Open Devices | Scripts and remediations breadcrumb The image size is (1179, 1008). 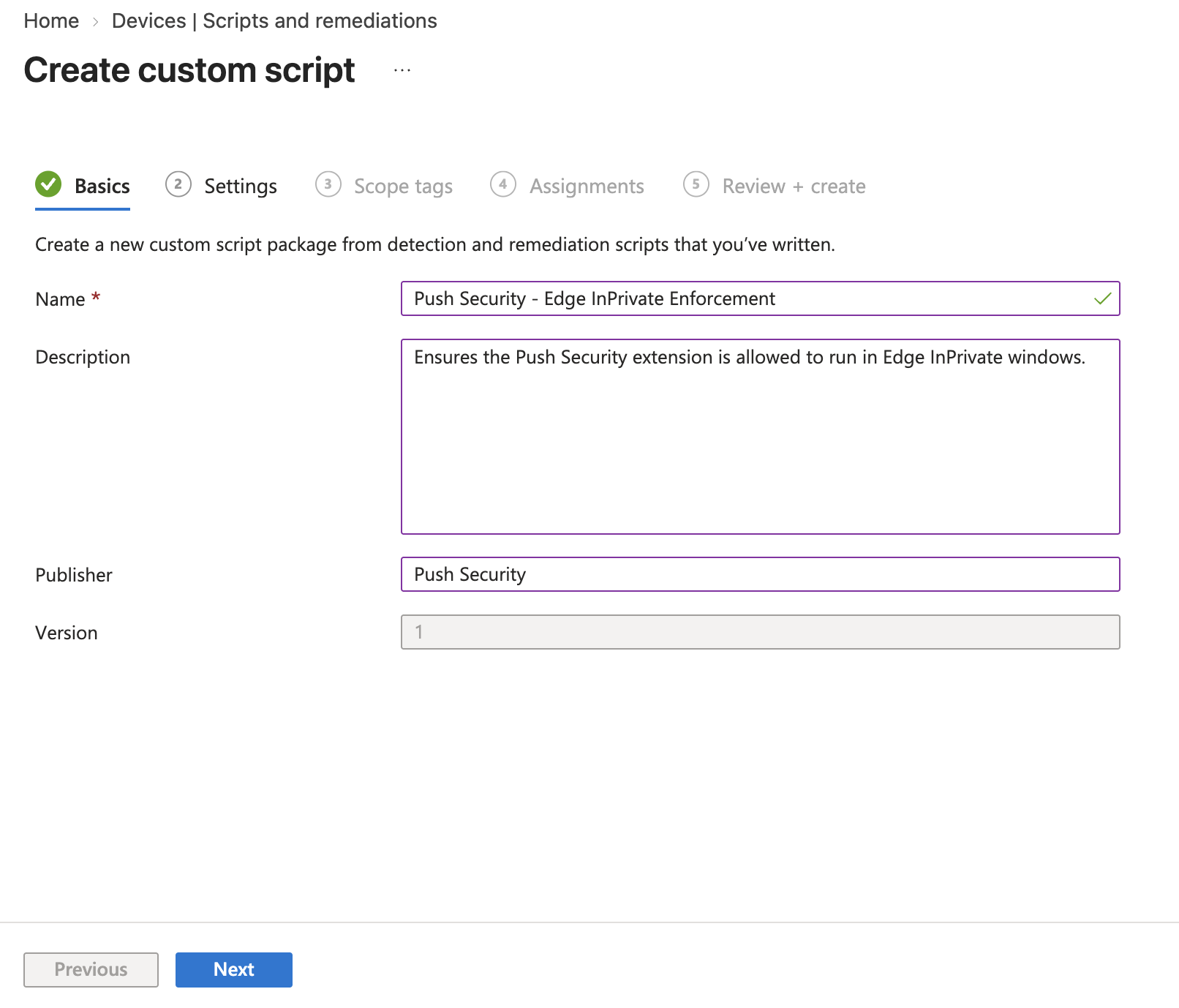coord(274,20)
